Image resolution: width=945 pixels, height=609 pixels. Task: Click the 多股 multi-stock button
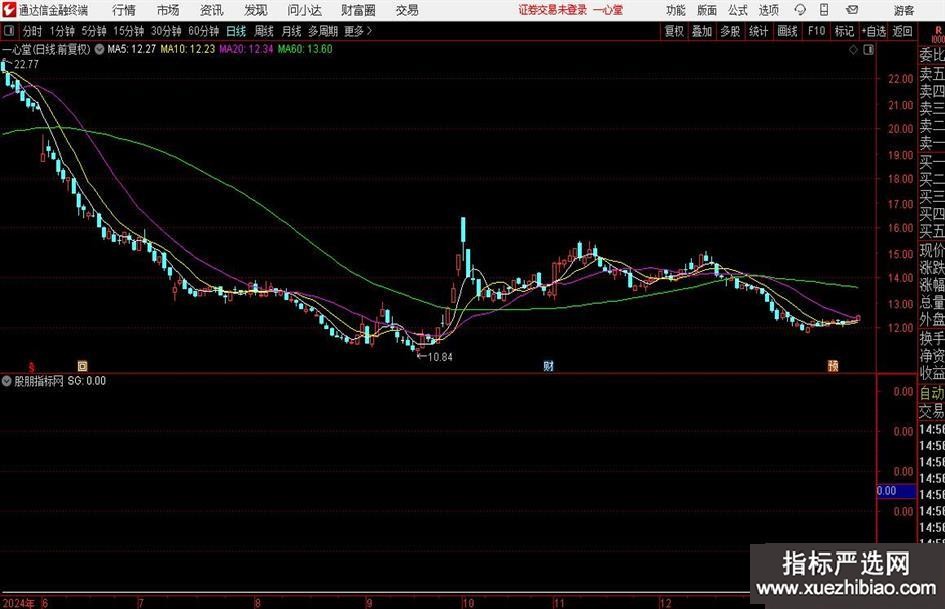point(730,31)
